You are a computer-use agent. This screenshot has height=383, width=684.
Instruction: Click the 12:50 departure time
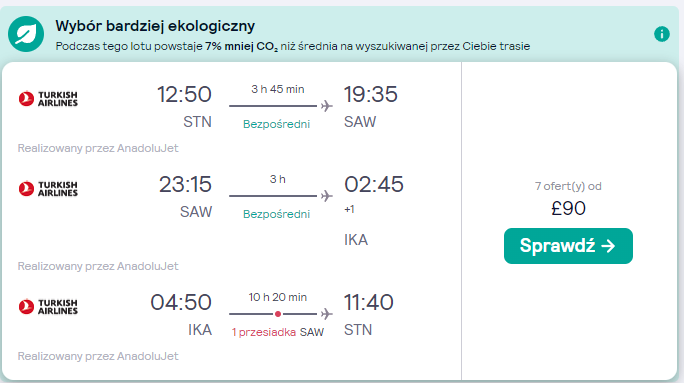point(184,94)
